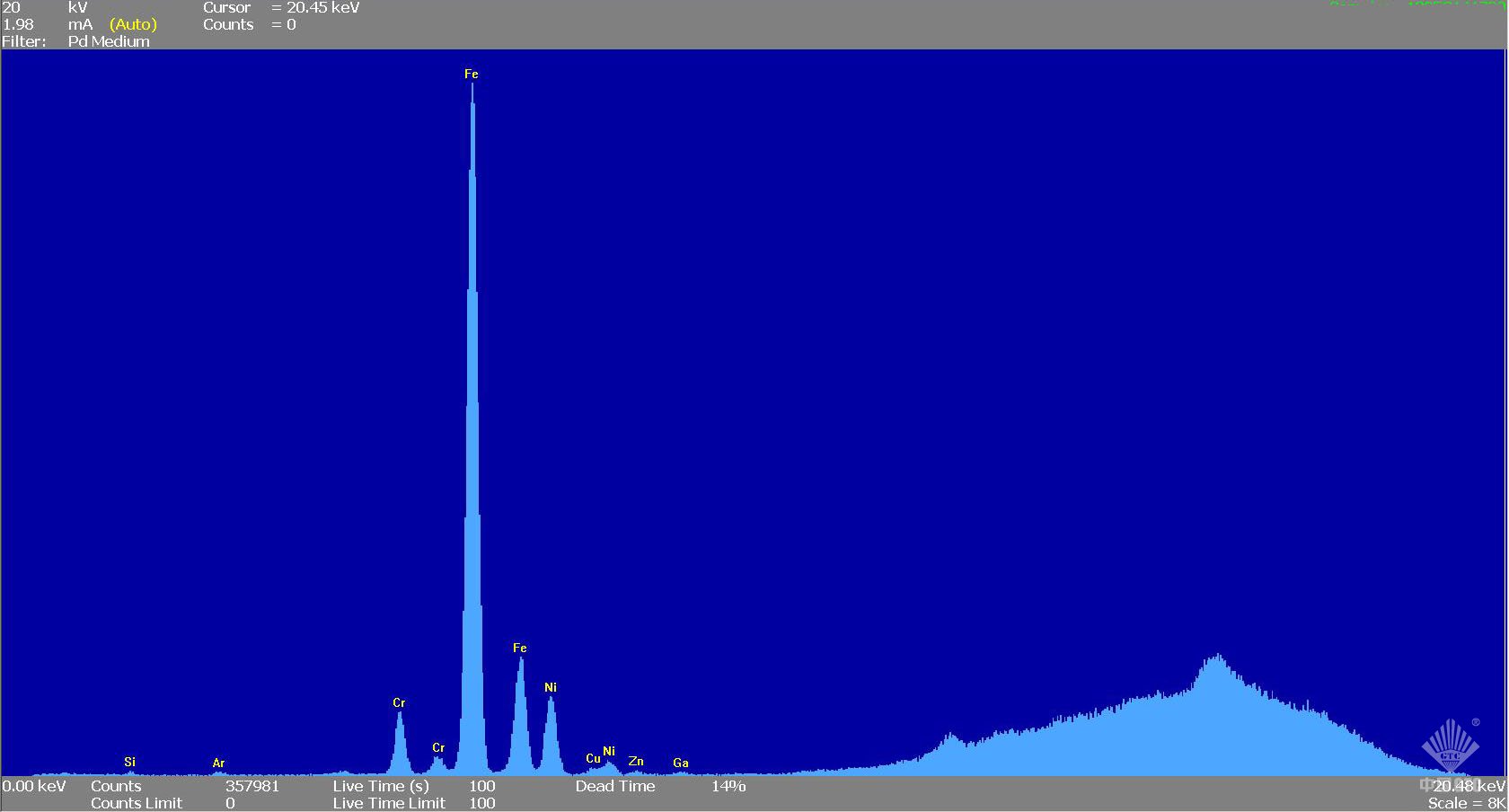Click the Cursor 20.45 keV readout

pos(322,7)
